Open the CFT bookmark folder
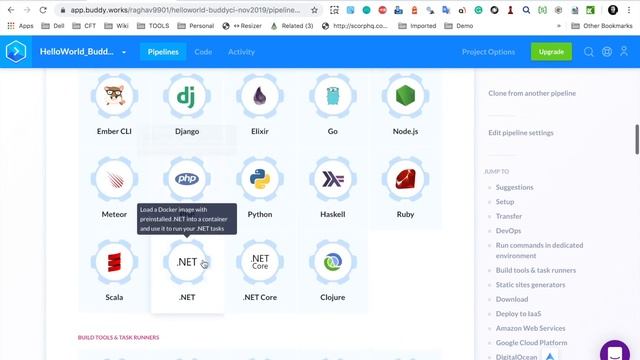640x360 pixels. click(84, 26)
